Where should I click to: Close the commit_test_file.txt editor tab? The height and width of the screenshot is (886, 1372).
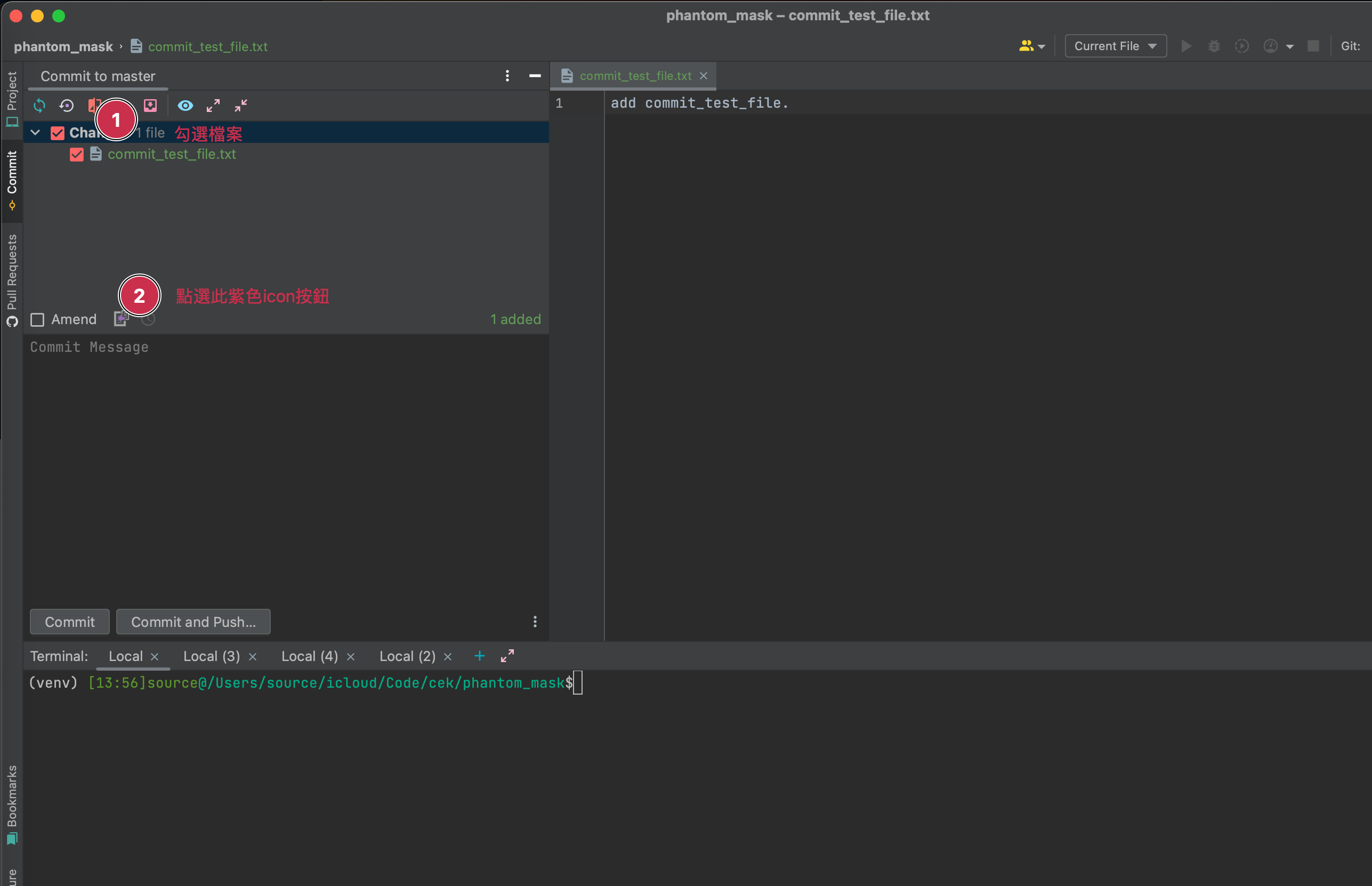pos(704,76)
